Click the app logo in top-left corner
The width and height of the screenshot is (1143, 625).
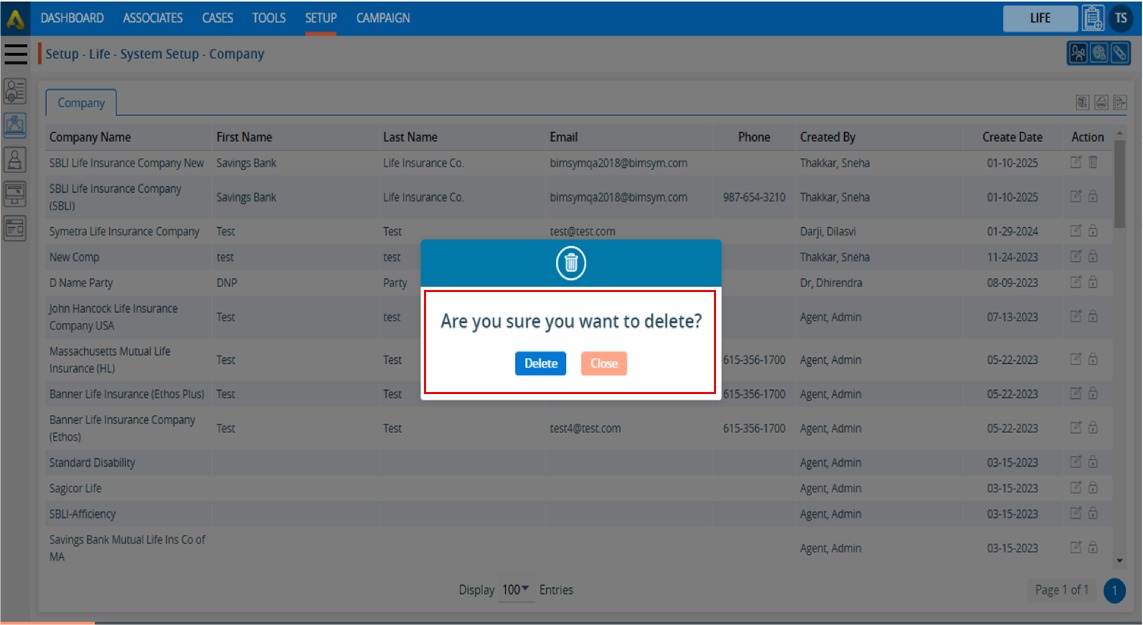[15, 18]
